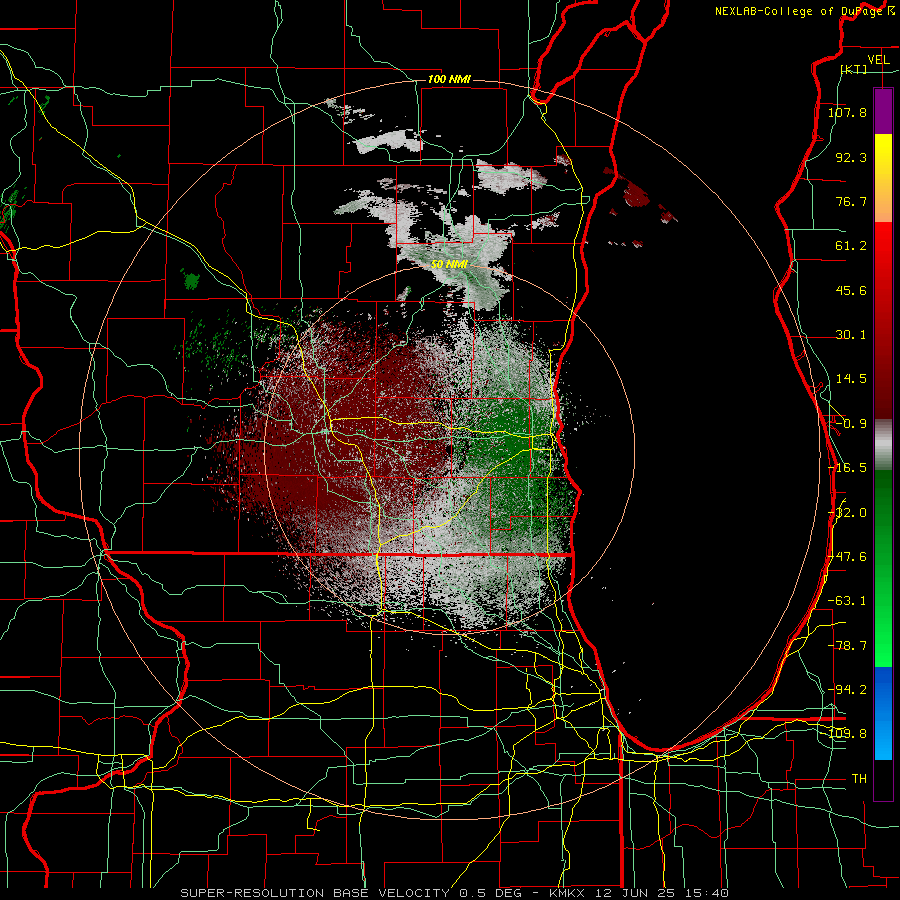Pick the blue segment of velocity colorbar
Image resolution: width=900 pixels, height=900 pixels.
pos(883,713)
